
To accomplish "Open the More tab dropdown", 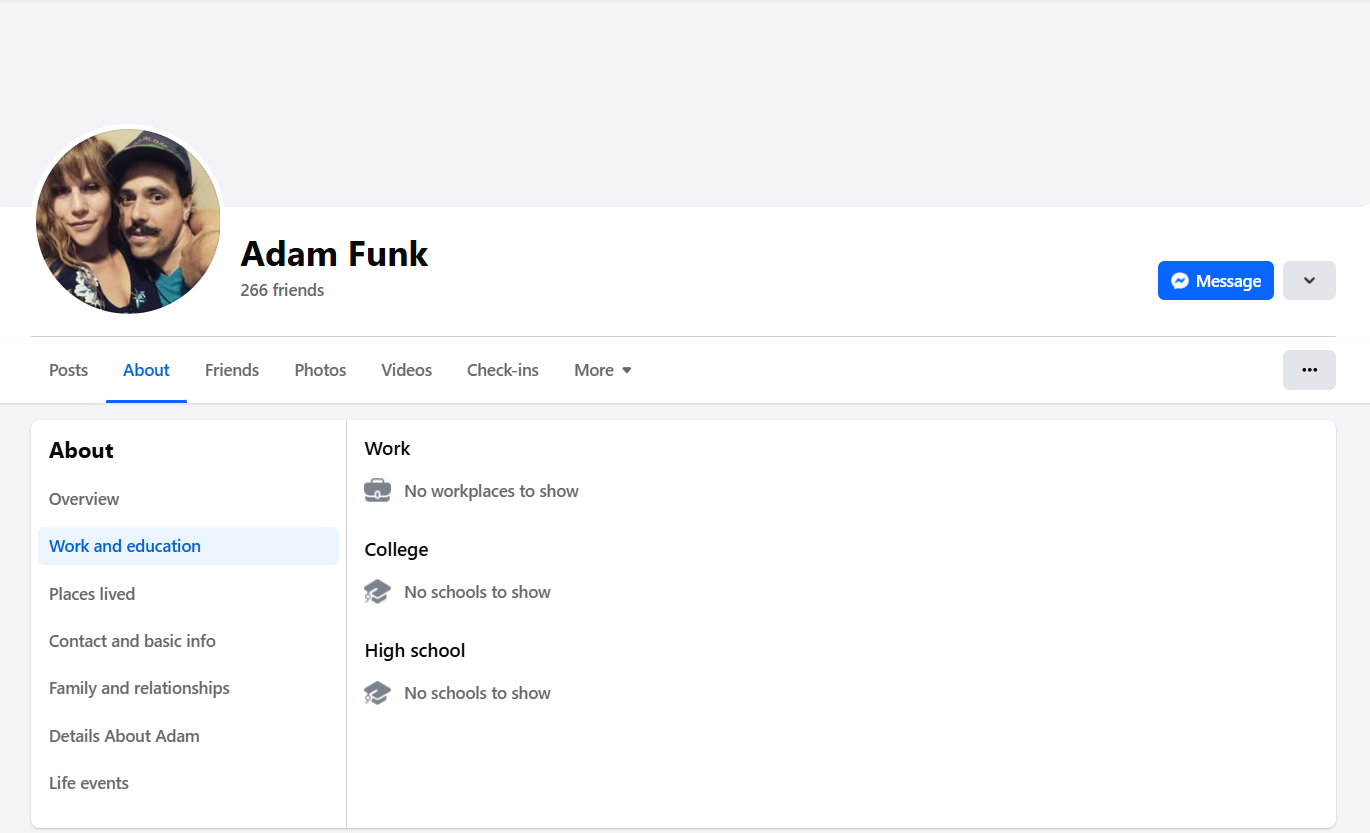I will pyautogui.click(x=602, y=370).
